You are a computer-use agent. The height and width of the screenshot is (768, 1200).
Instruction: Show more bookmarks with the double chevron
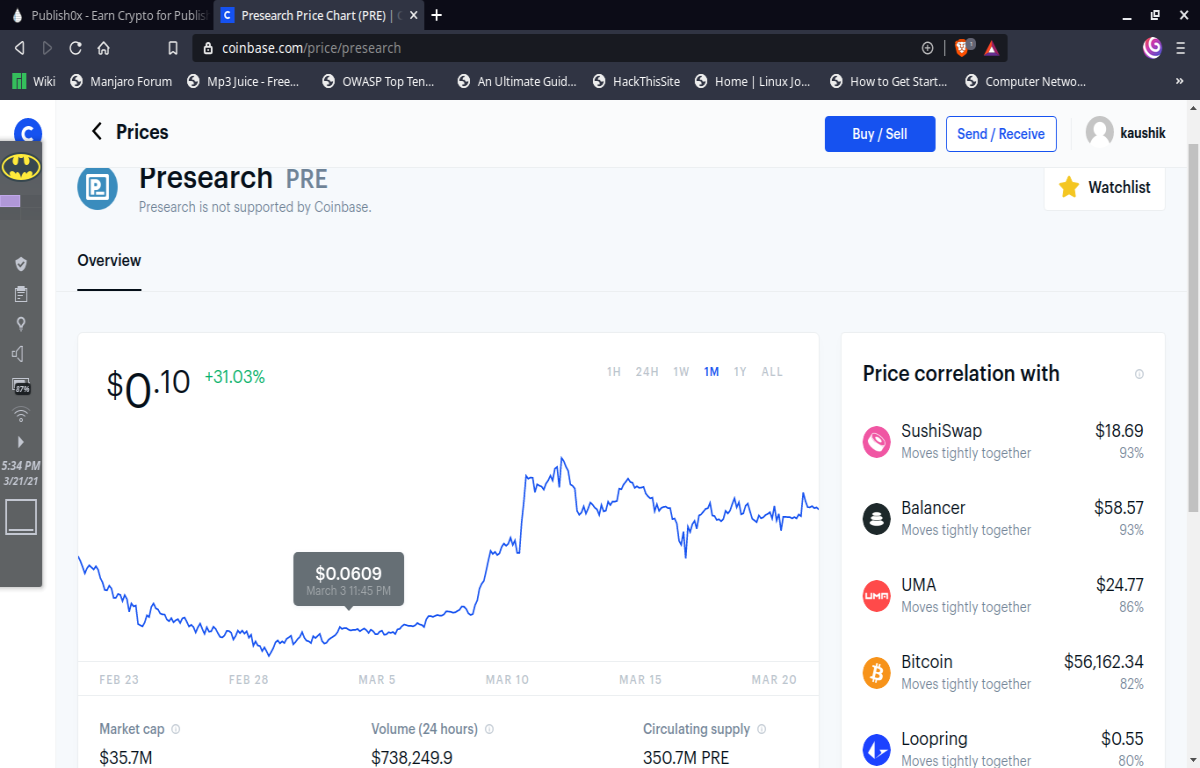pyautogui.click(x=1178, y=81)
